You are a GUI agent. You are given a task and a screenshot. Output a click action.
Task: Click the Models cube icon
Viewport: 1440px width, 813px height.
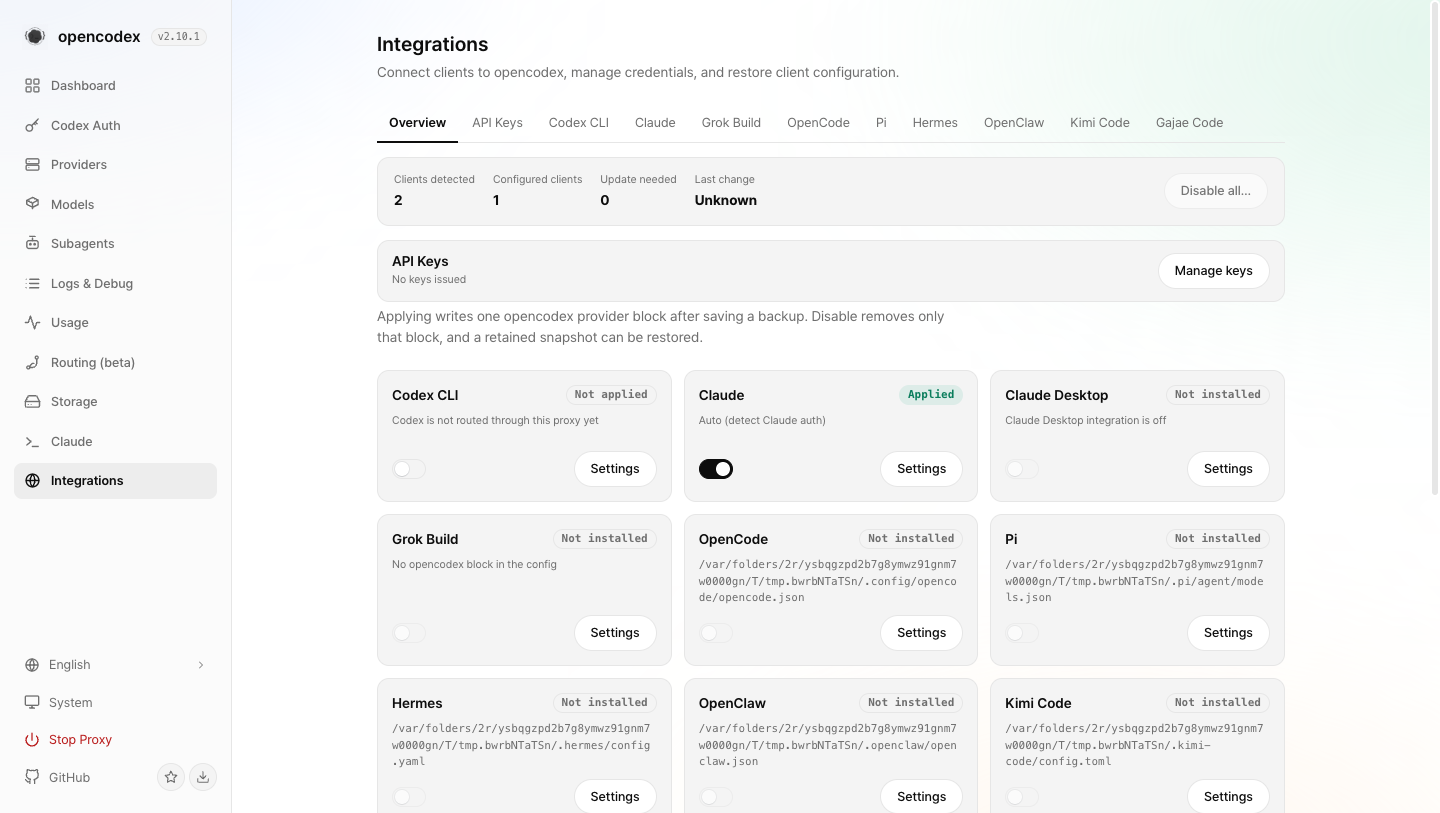(x=32, y=204)
